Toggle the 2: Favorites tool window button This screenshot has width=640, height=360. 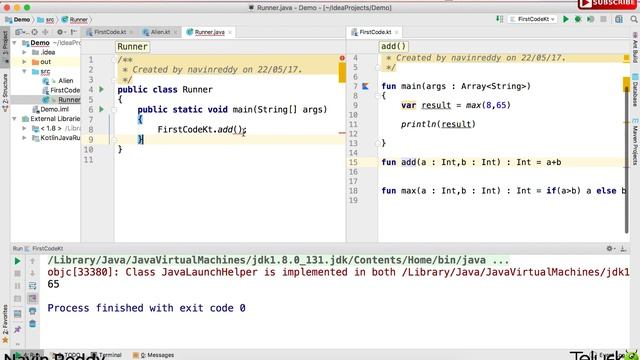coord(5,324)
